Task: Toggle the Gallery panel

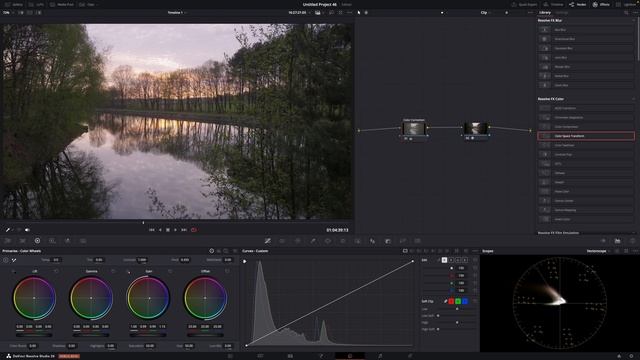Action: (15, 4)
